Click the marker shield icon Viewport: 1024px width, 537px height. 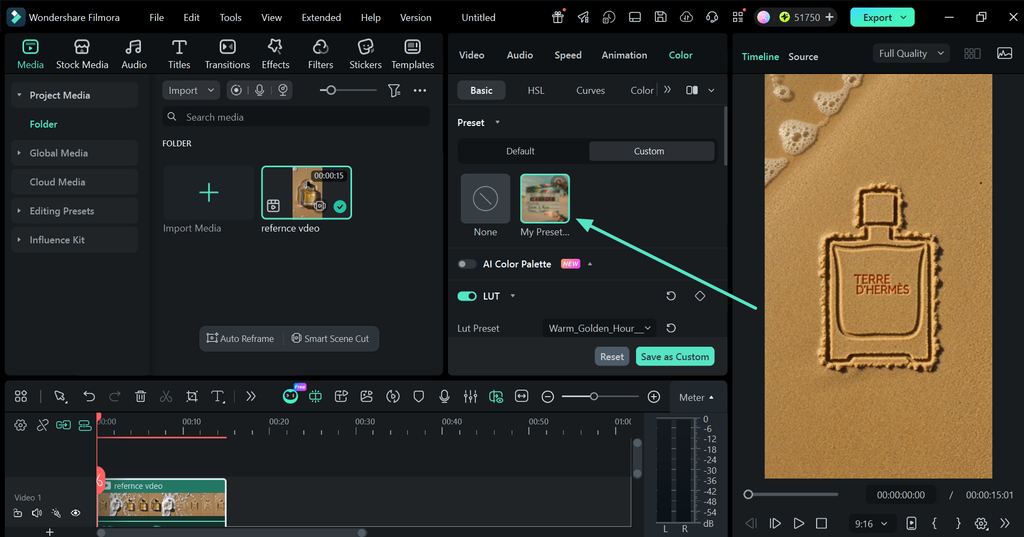pyautogui.click(x=419, y=397)
